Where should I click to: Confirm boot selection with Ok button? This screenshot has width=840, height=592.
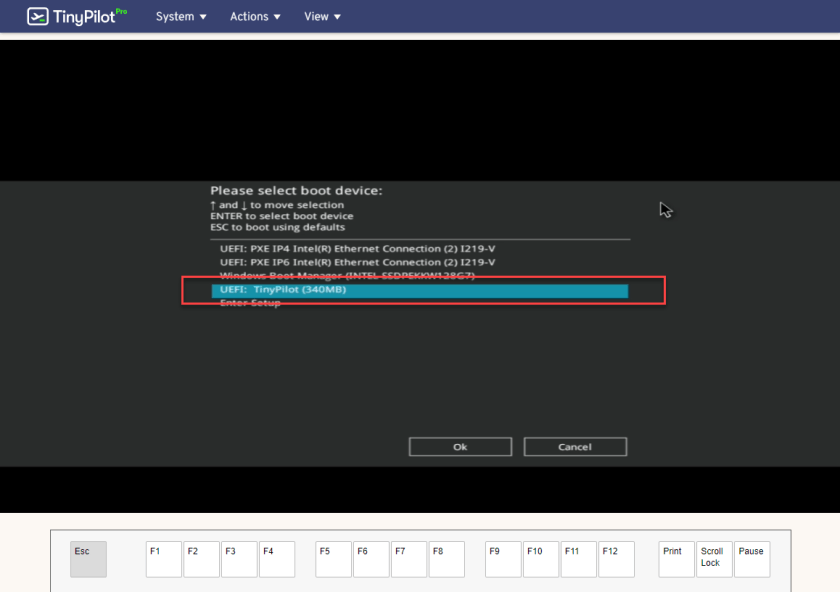click(460, 447)
